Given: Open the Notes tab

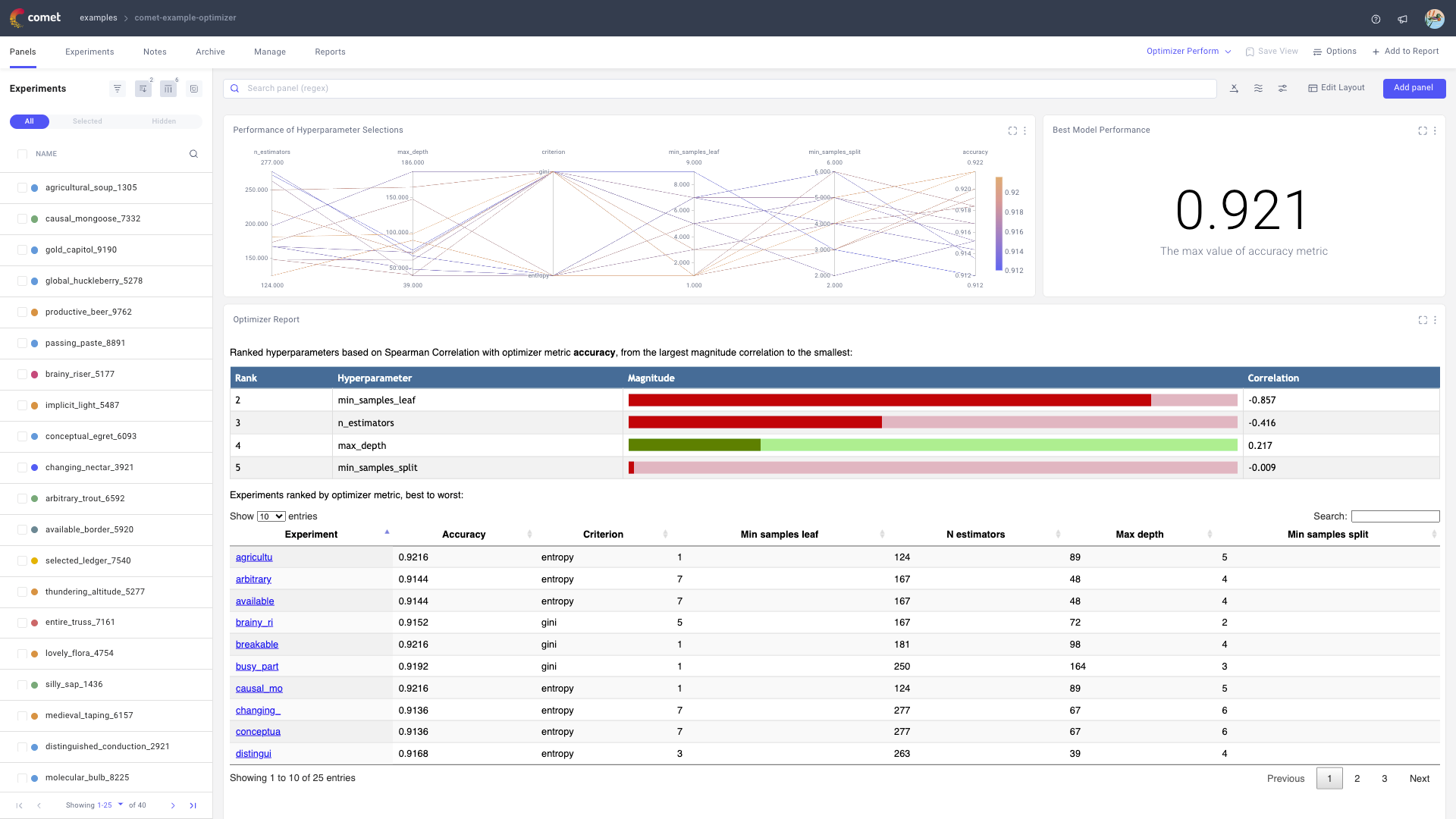Looking at the screenshot, I should point(155,52).
